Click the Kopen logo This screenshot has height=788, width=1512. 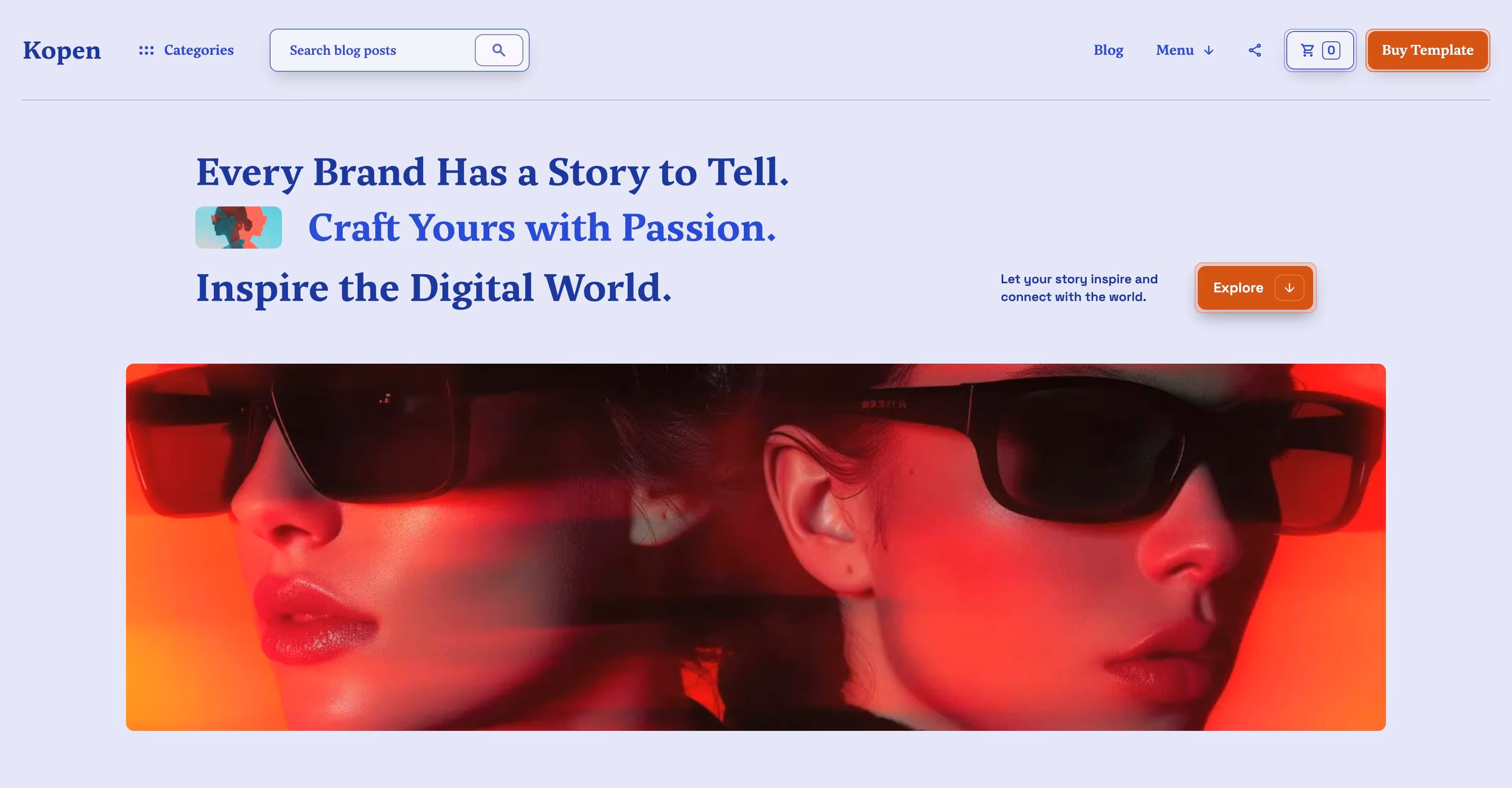click(x=62, y=50)
